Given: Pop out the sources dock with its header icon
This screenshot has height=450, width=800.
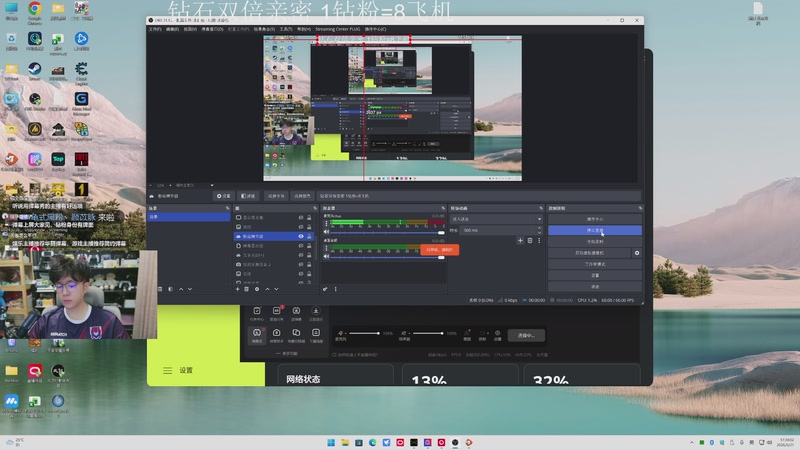Looking at the screenshot, I should [315, 208].
